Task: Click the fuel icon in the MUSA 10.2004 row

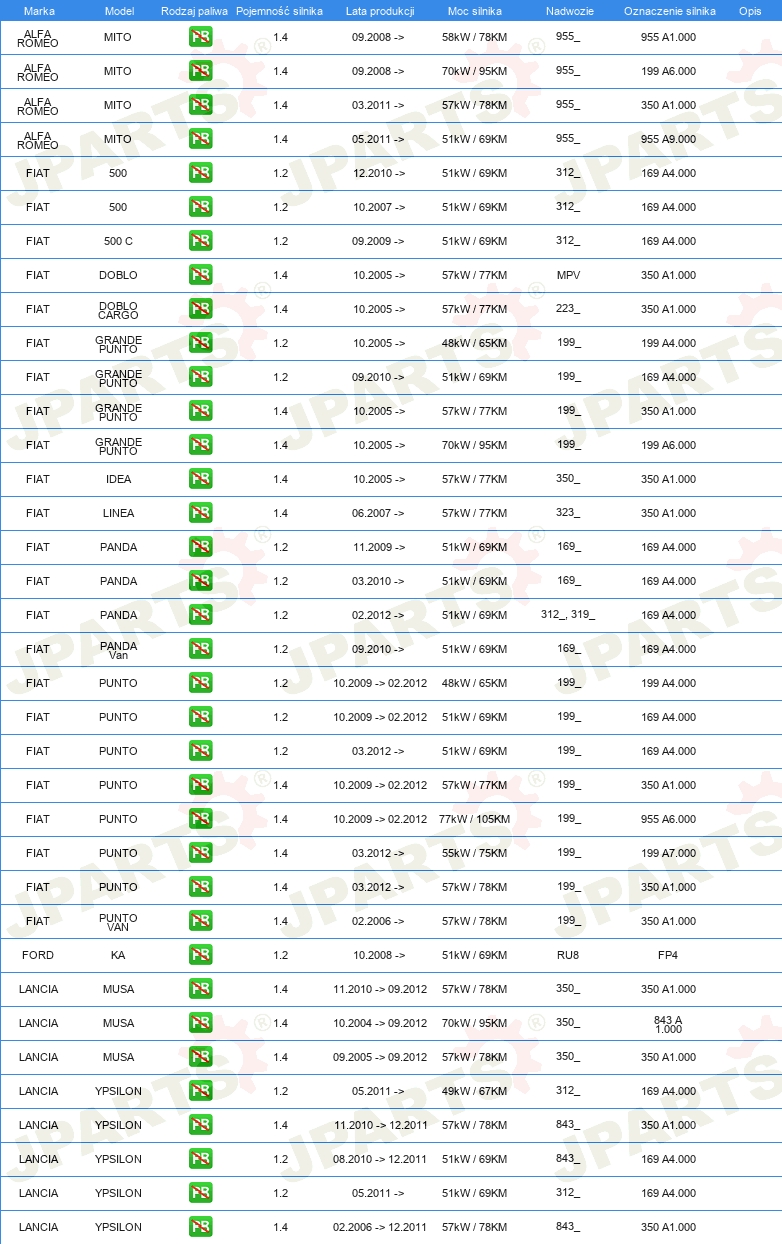Action: [x=200, y=1023]
